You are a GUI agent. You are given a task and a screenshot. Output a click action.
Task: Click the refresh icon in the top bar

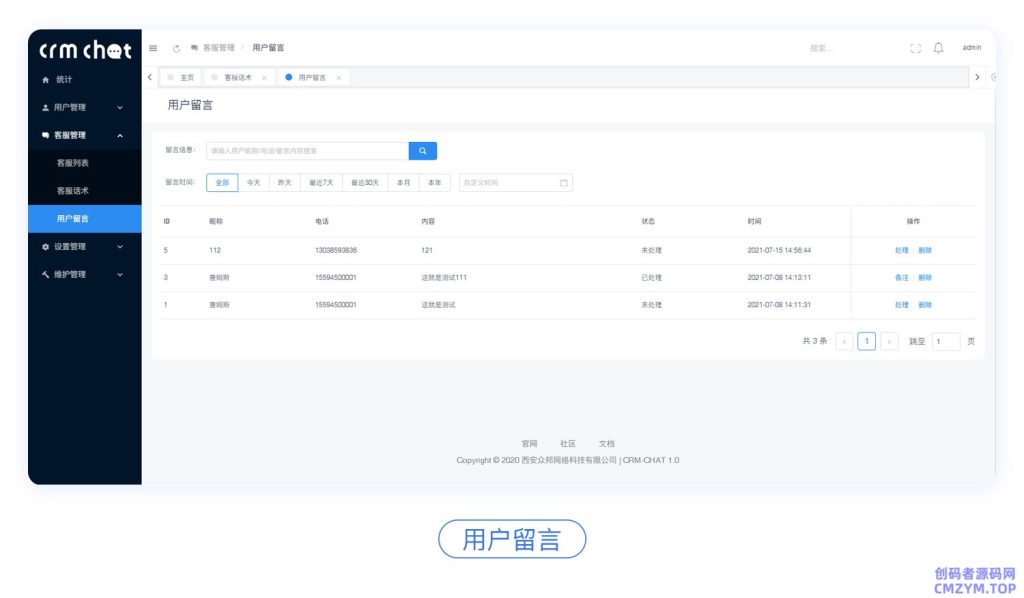click(176, 46)
